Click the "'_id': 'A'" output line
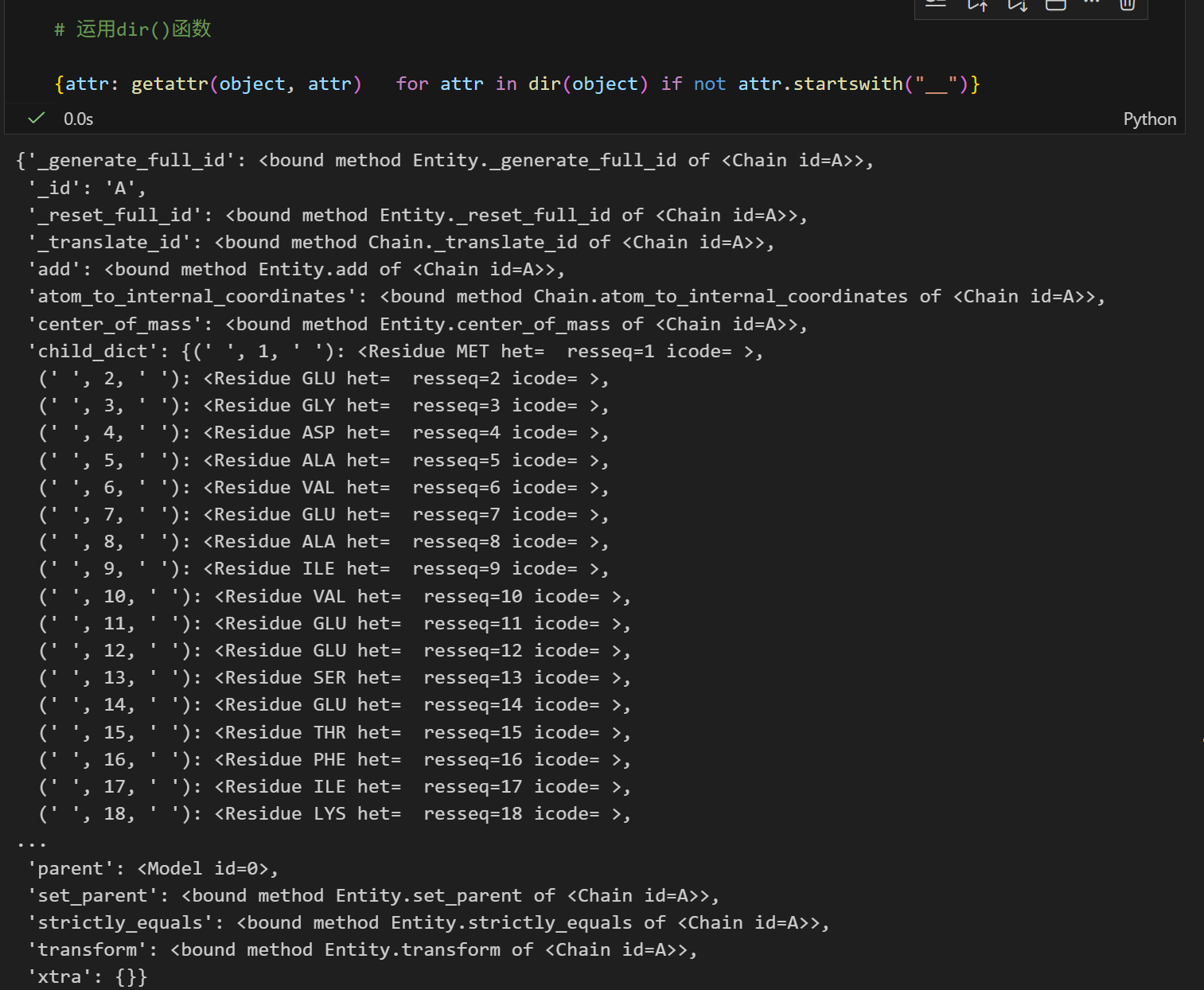The height and width of the screenshot is (990, 1204). click(x=87, y=189)
